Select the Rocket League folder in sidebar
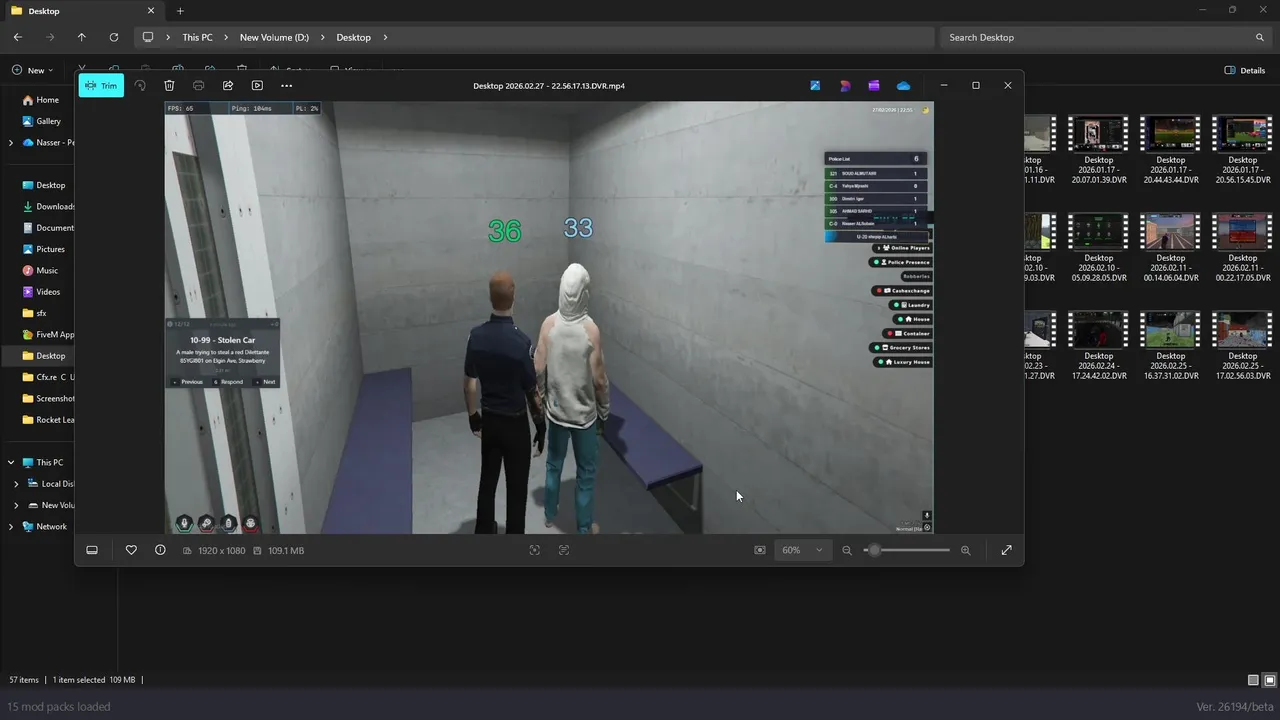 click(48, 420)
